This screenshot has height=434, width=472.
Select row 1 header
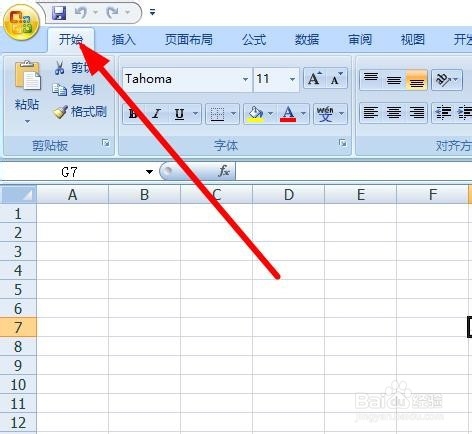18,213
